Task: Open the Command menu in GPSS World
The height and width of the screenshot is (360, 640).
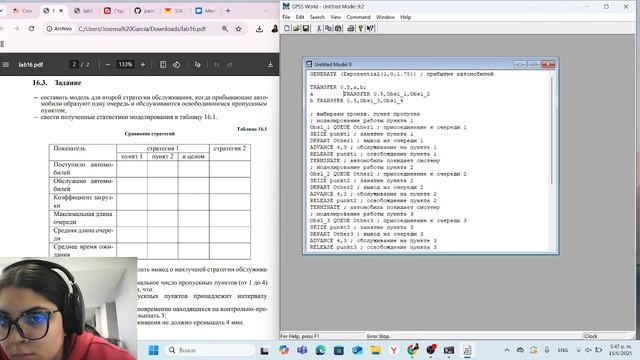Action: click(358, 17)
